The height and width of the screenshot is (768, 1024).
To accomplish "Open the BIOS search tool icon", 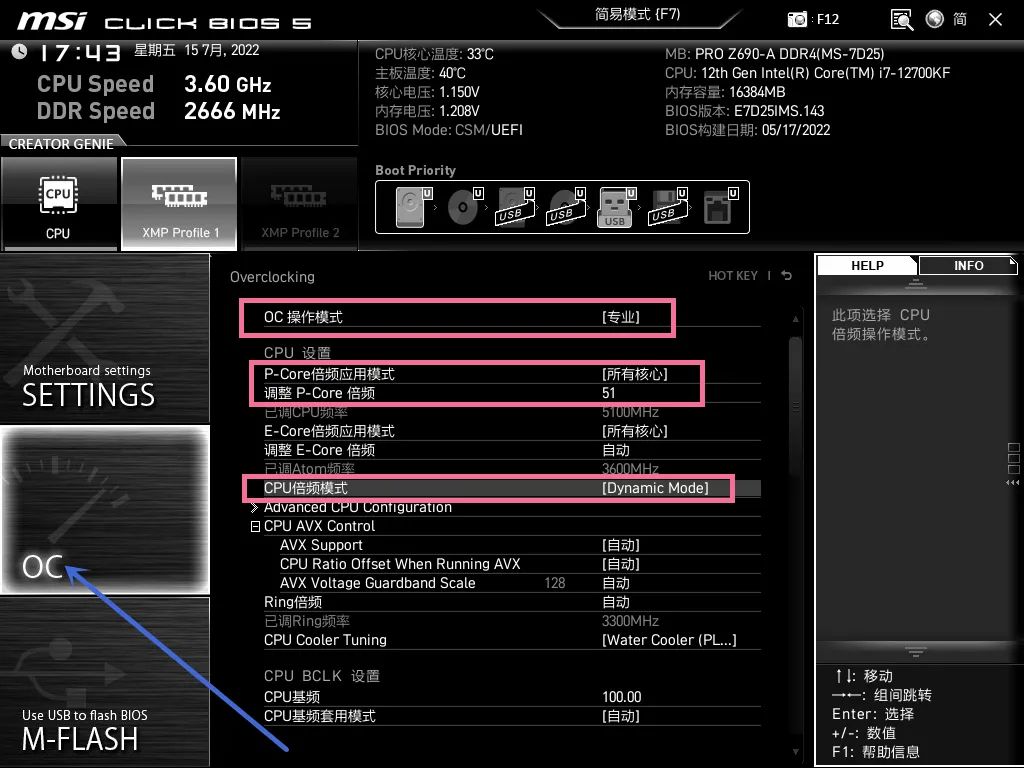I will tap(901, 19).
